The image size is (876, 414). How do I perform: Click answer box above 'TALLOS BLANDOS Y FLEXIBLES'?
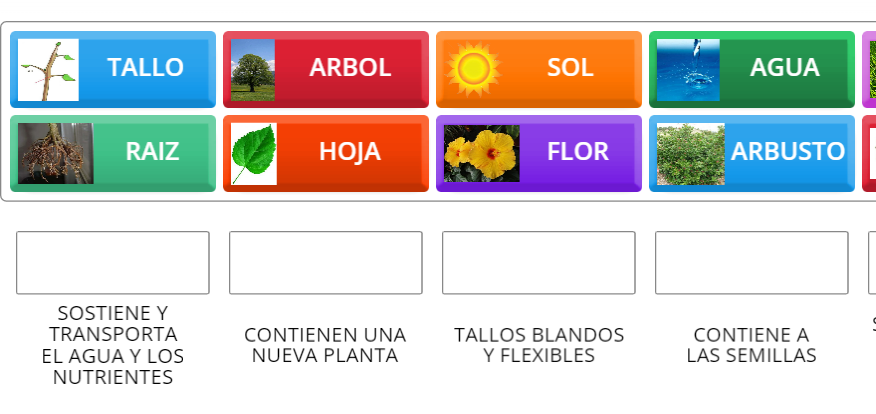pos(539,263)
